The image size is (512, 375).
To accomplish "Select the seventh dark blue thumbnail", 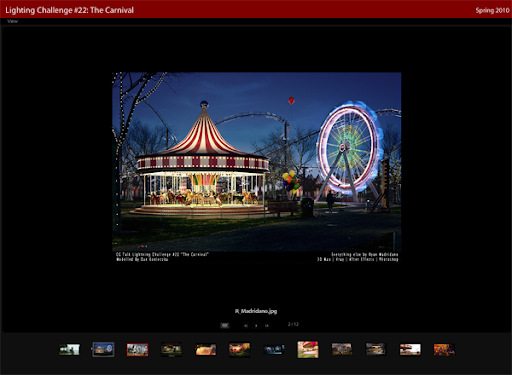I will (x=274, y=350).
